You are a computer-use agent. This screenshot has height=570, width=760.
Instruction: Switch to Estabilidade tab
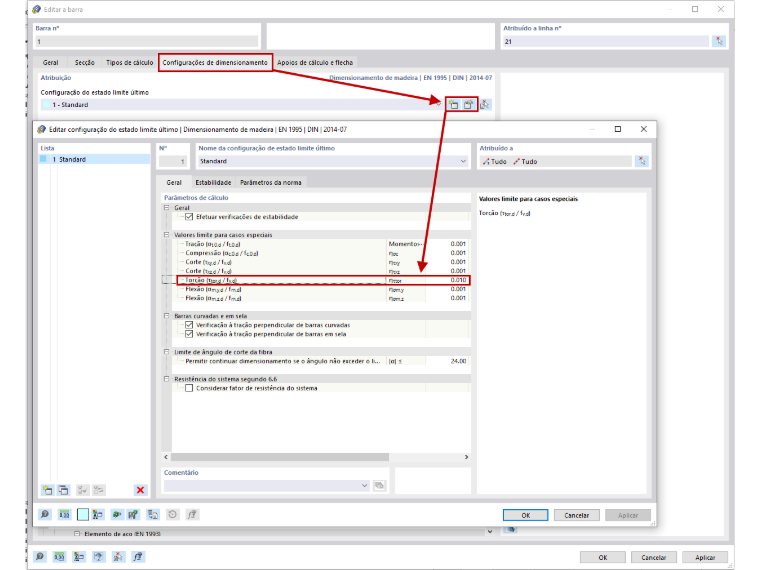[213, 182]
